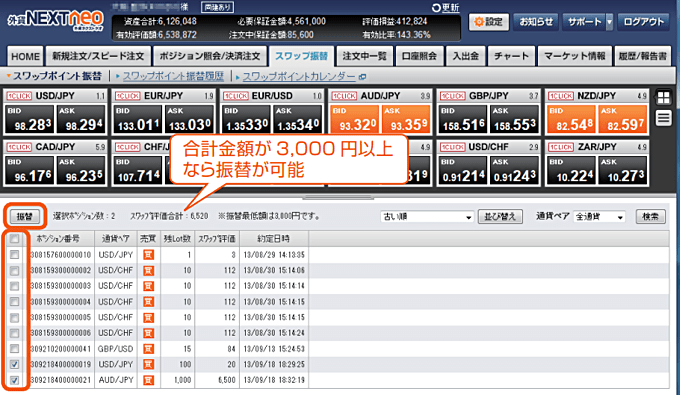Click the 振替 transfer button

[25, 216]
